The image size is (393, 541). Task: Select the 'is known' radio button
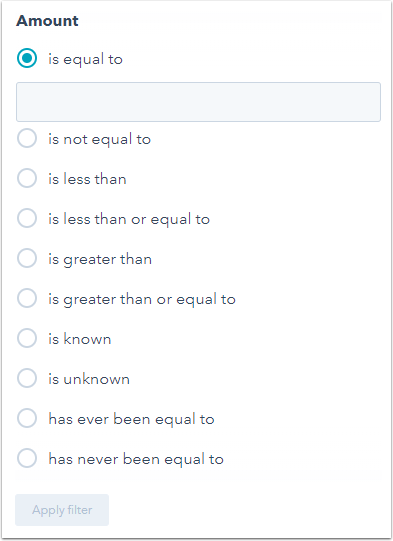pos(27,338)
